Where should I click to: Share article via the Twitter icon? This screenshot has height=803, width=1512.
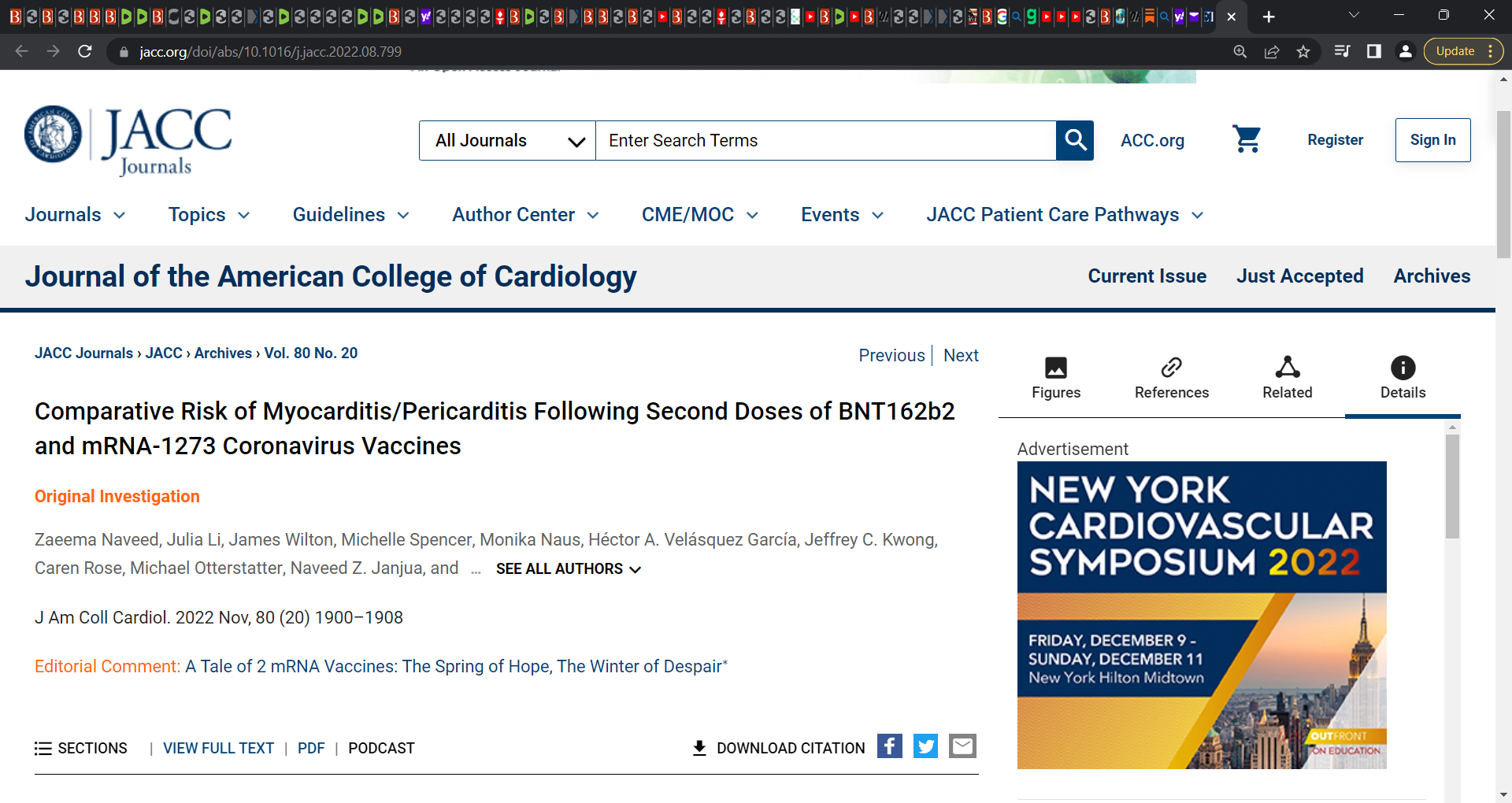(925, 746)
